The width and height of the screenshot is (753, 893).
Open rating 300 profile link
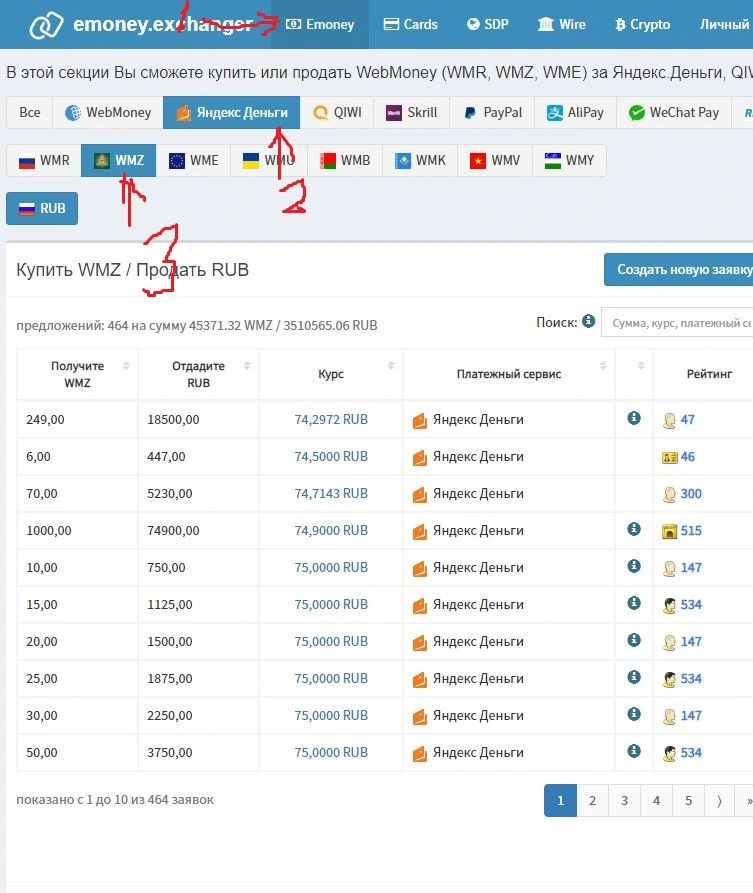coord(691,494)
